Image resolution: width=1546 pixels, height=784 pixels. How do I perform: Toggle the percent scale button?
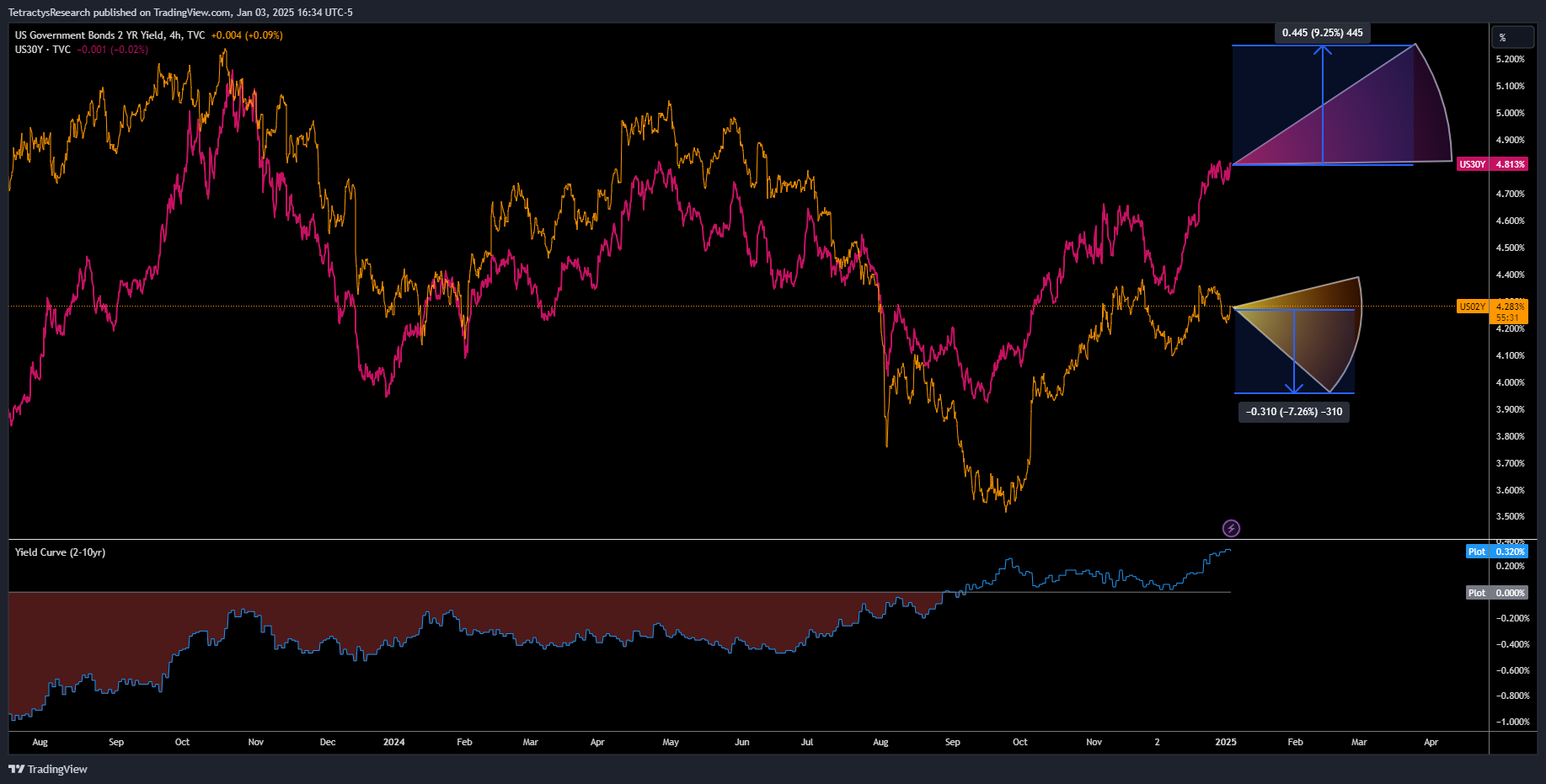tap(1513, 37)
